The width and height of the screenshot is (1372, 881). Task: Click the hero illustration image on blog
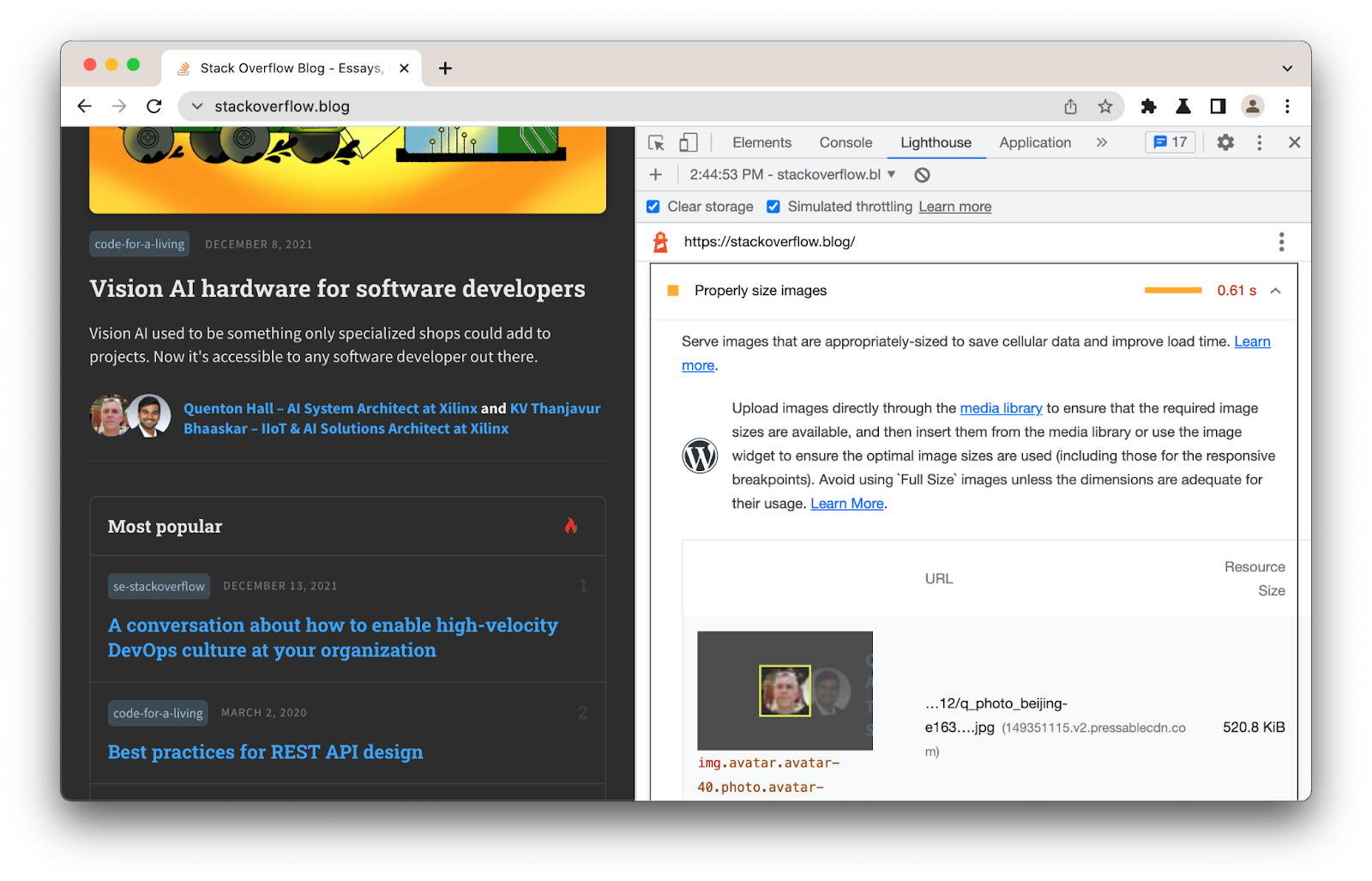pyautogui.click(x=347, y=170)
